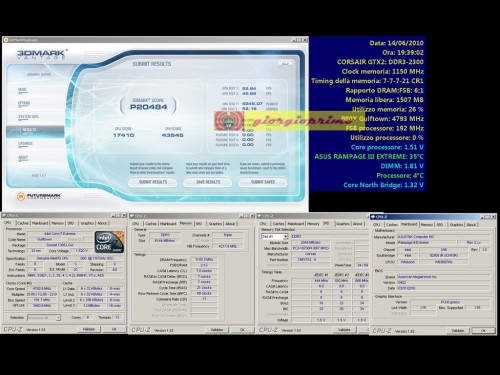The height and width of the screenshot is (375, 500).
Task: Click the SAVE RESULTS button
Action: coord(208,182)
